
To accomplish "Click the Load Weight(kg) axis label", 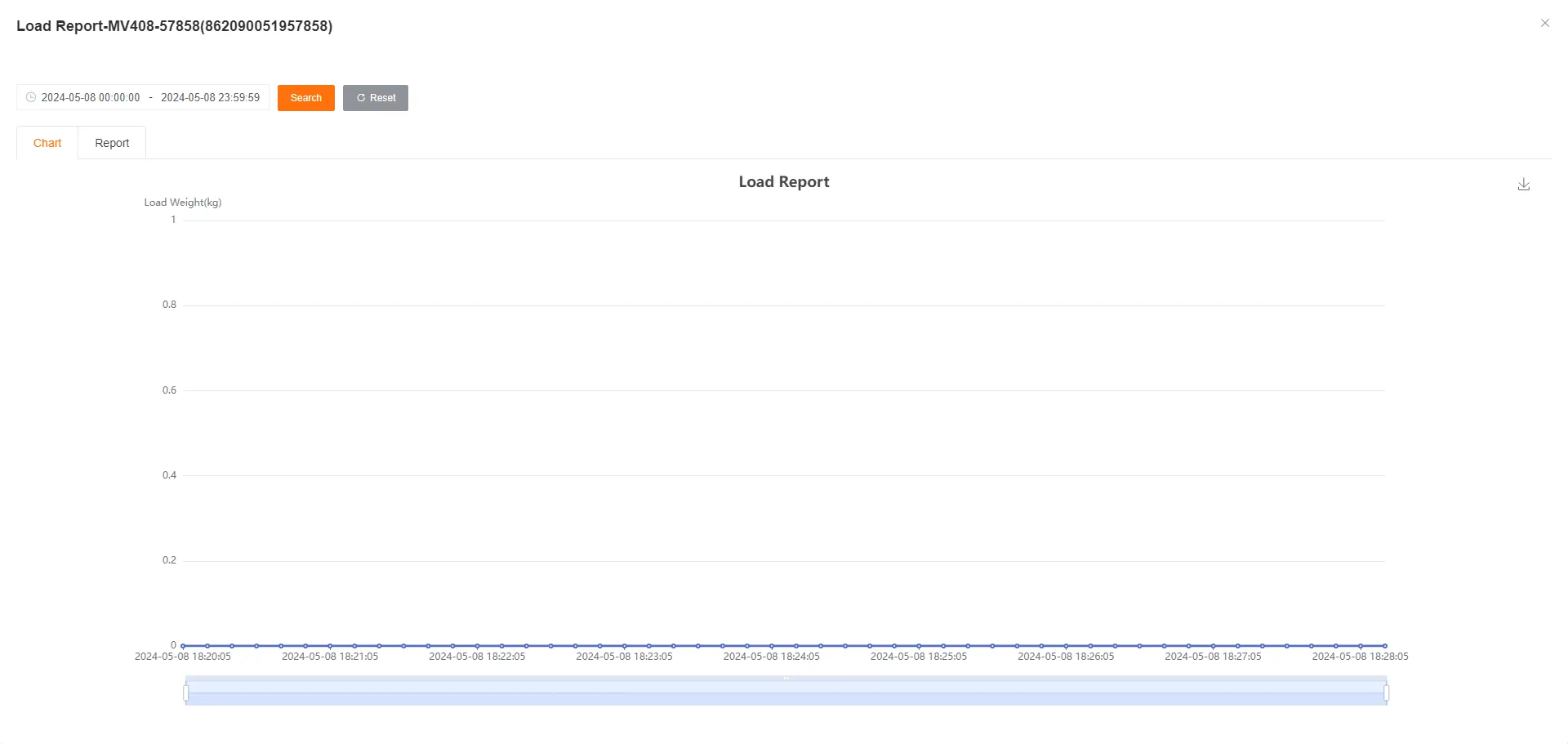I will point(182,202).
